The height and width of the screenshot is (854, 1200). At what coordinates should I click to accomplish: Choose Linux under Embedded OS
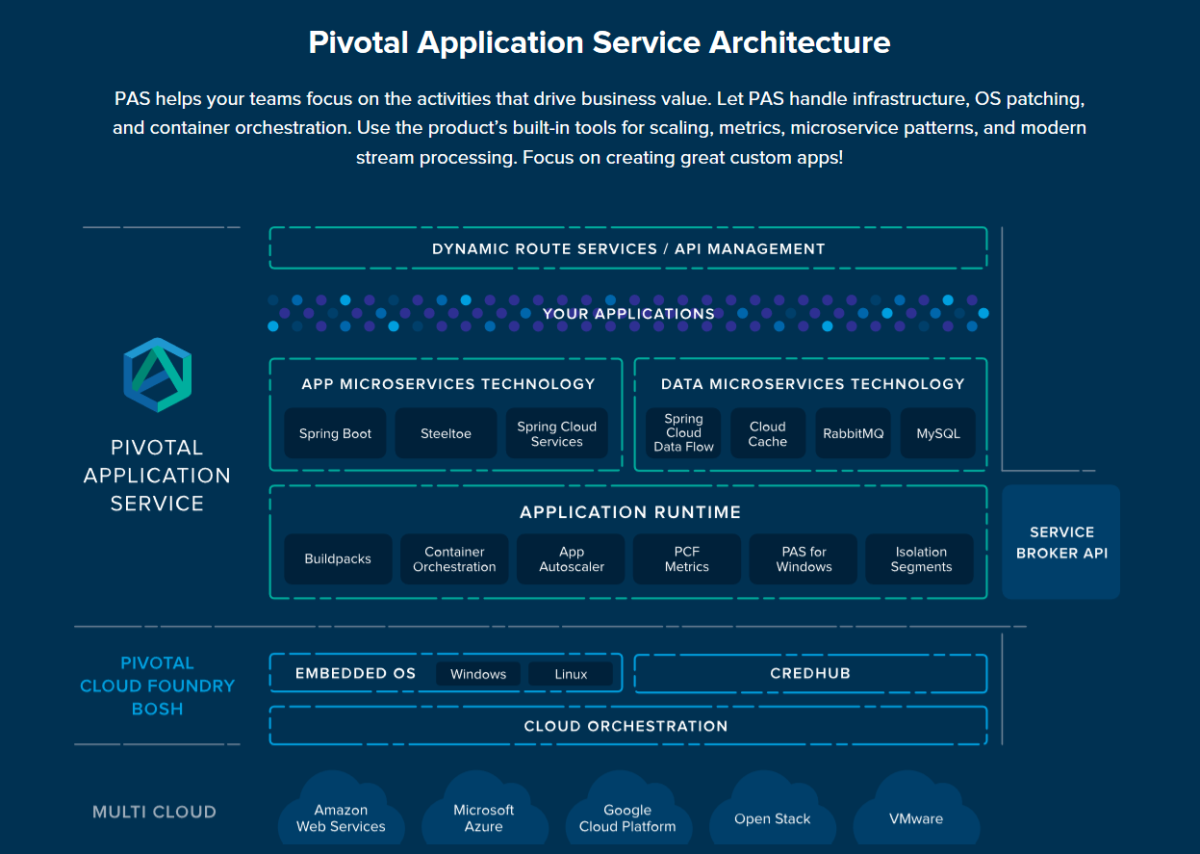(x=571, y=674)
